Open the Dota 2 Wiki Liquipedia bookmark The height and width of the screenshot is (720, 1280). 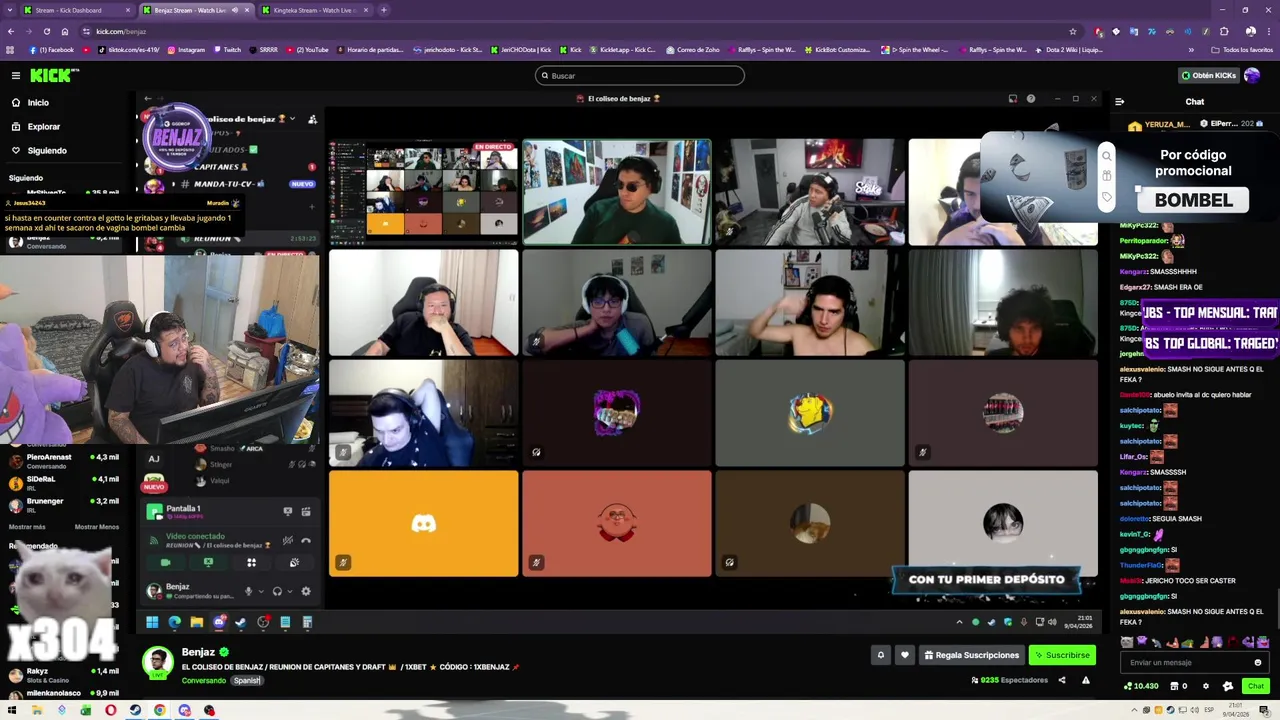pos(1069,49)
